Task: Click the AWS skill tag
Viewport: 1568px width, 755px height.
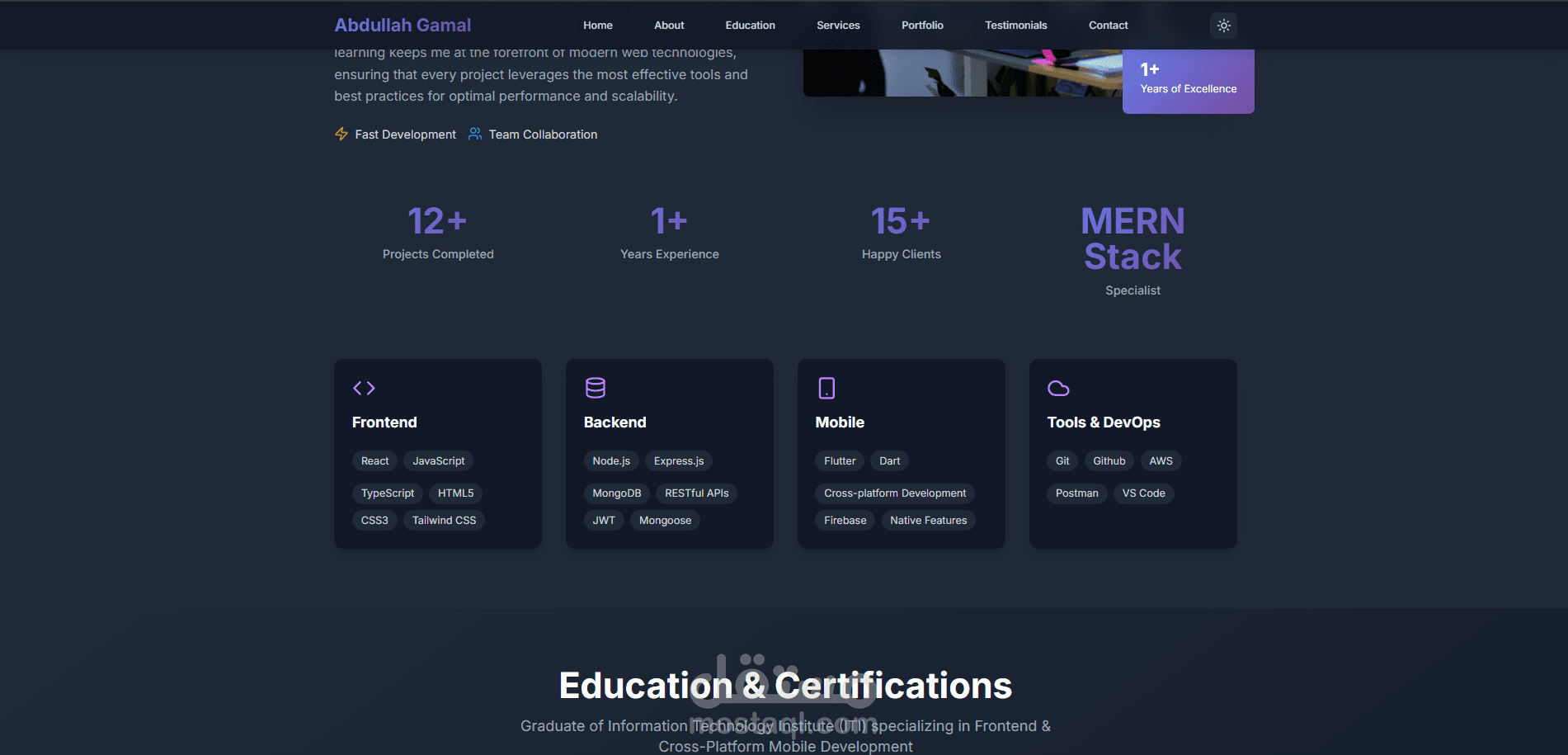Action: (1161, 461)
